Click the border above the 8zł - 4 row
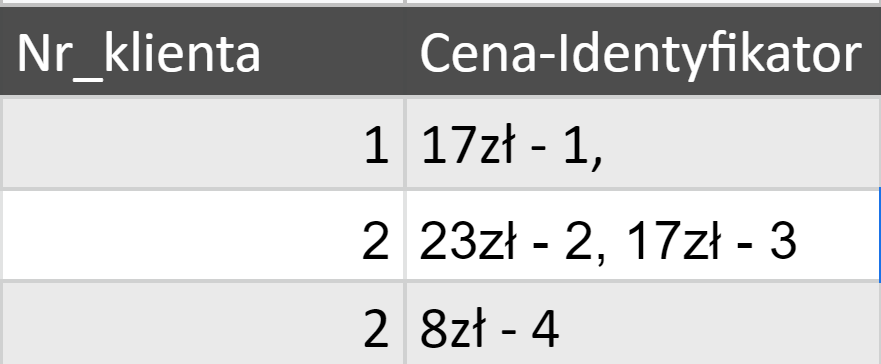The height and width of the screenshot is (364, 881). [440, 281]
